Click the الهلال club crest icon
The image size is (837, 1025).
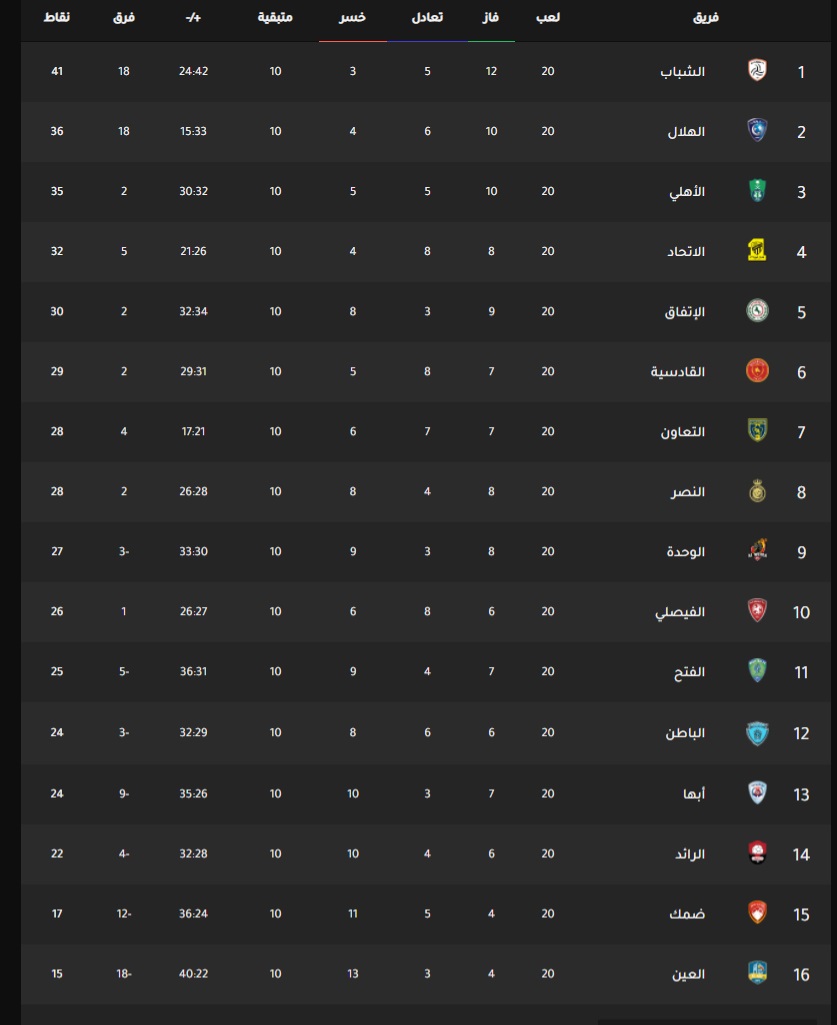point(757,131)
